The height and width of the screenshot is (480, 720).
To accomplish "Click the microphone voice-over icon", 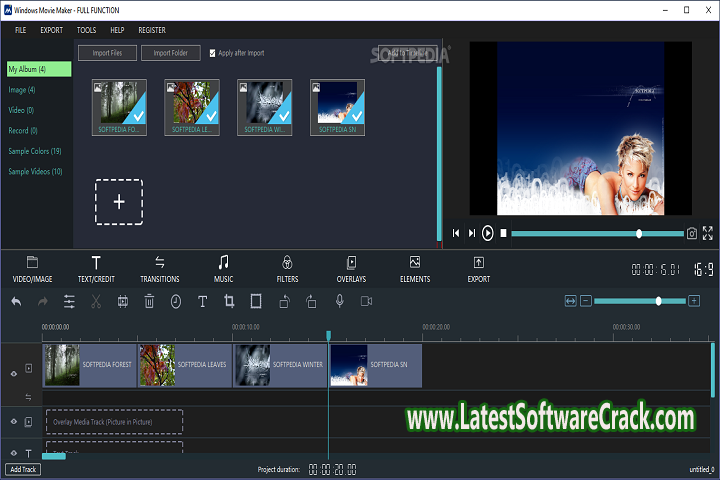I will pyautogui.click(x=340, y=301).
